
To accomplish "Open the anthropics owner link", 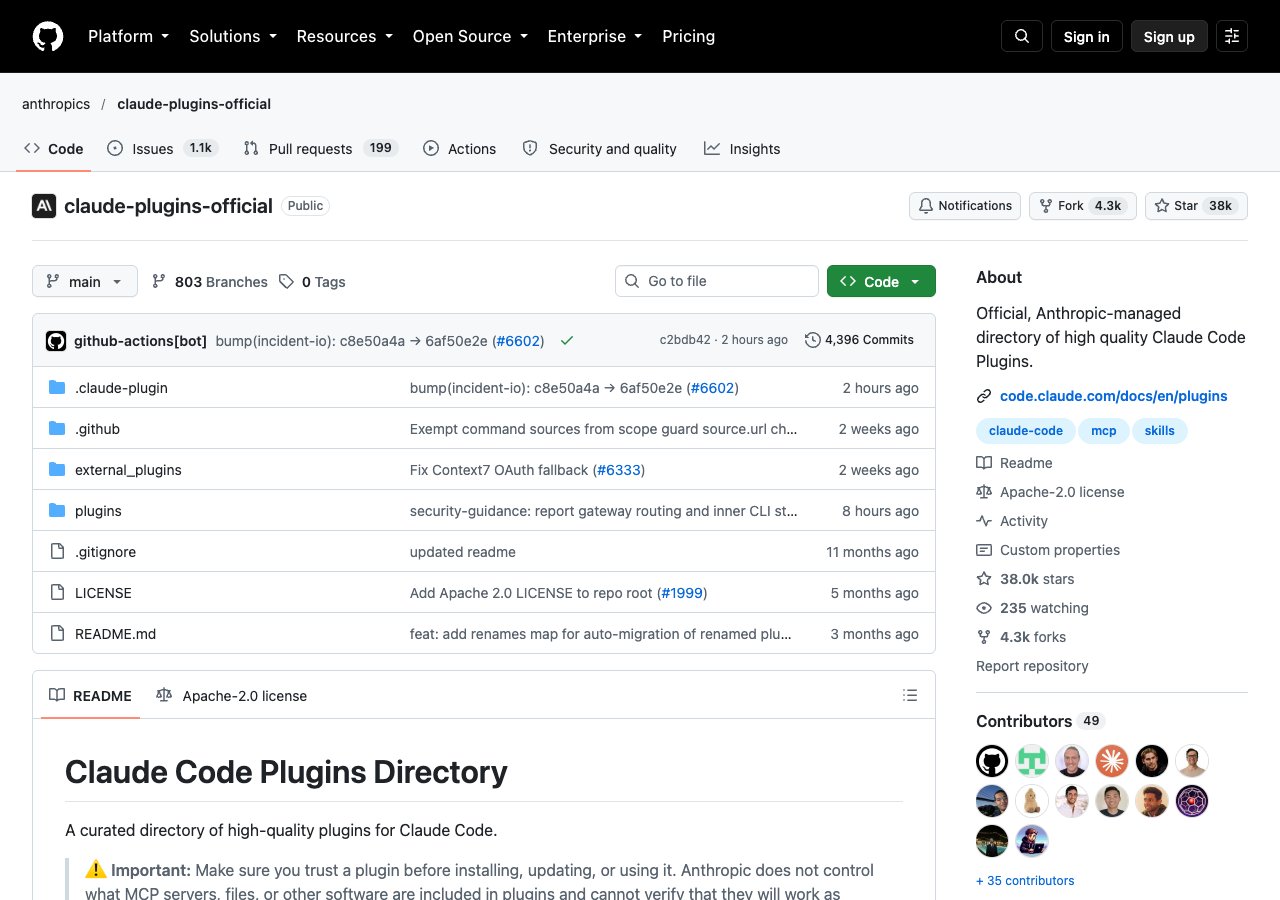I will point(56,104).
